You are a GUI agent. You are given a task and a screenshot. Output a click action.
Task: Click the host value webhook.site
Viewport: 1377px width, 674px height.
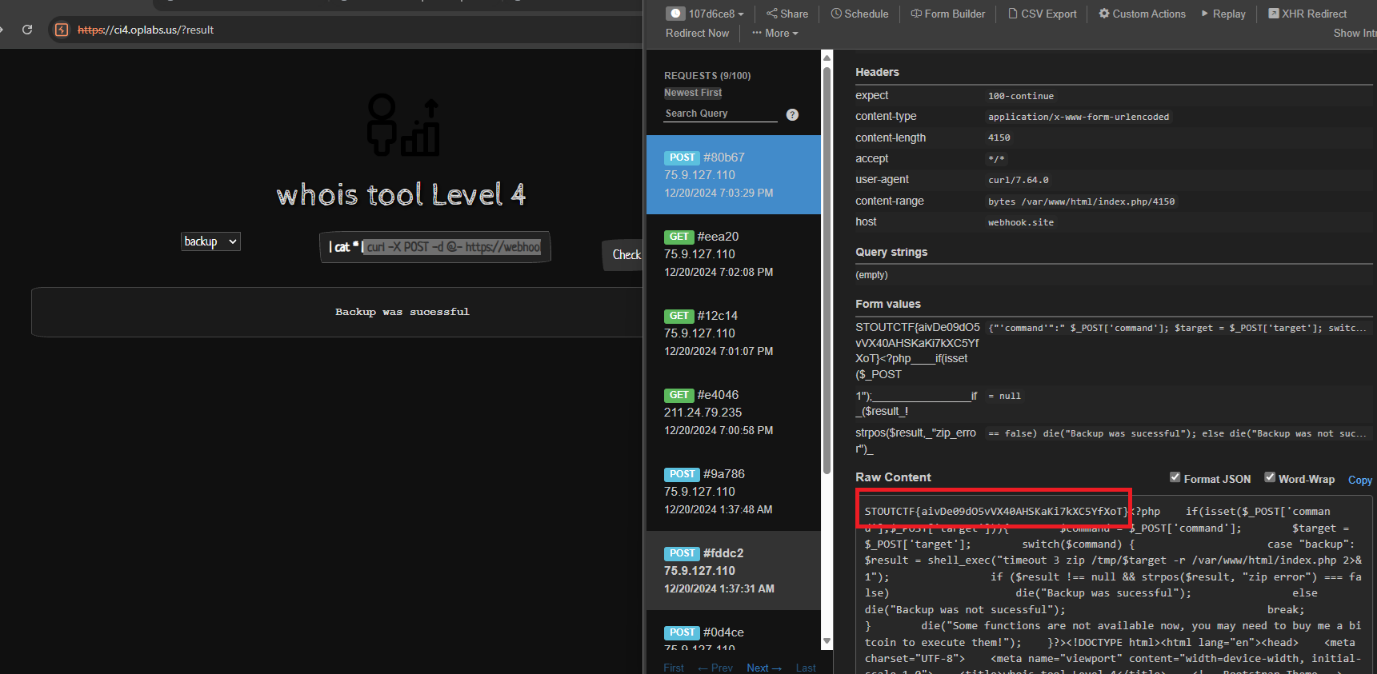[x=1021, y=223]
